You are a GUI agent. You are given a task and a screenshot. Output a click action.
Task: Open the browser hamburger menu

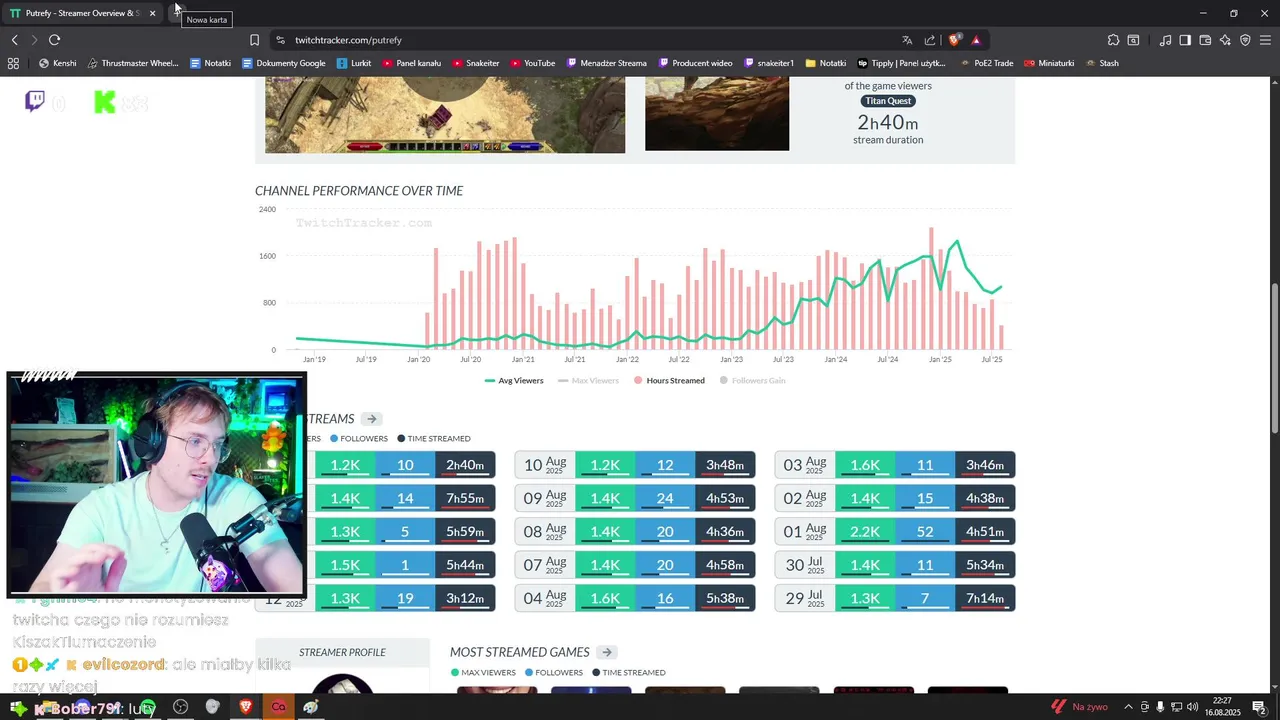1265,40
